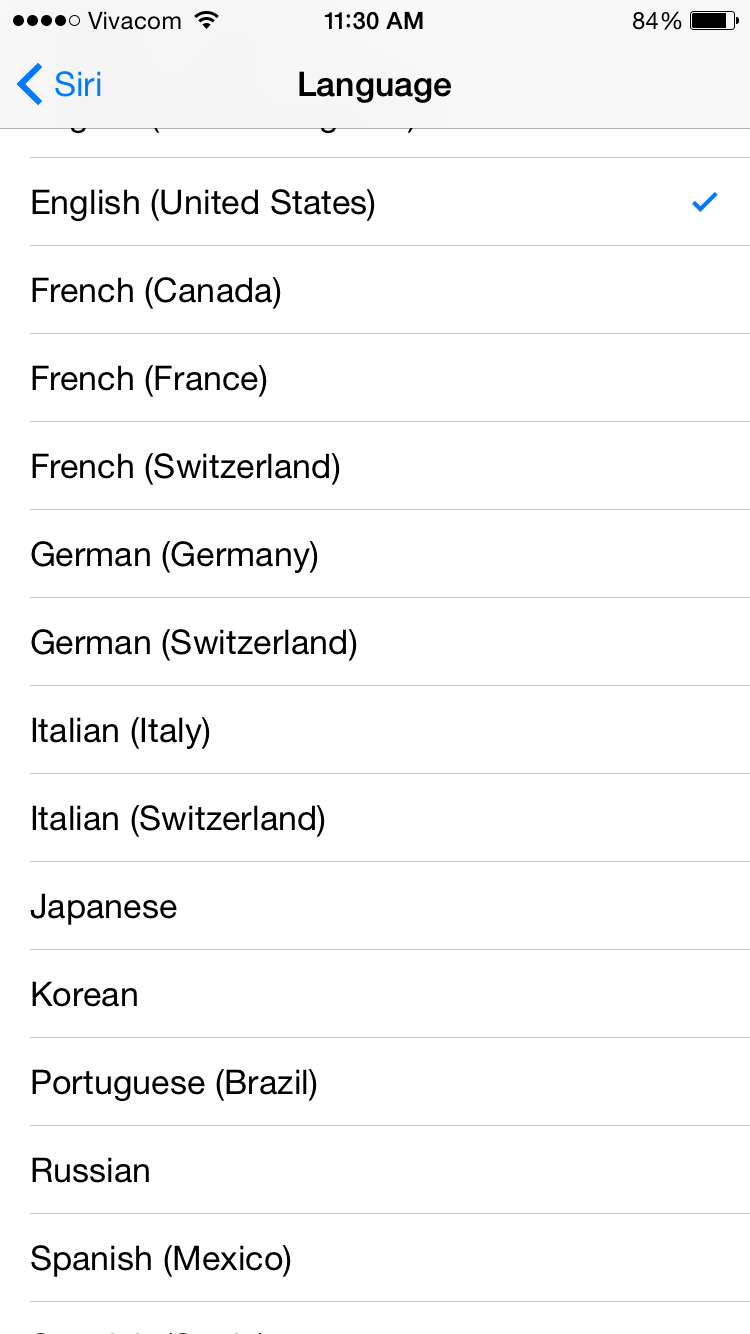This screenshot has height=1334, width=750.
Task: Tap the 11:30 AM clock in status bar
Action: (374, 21)
